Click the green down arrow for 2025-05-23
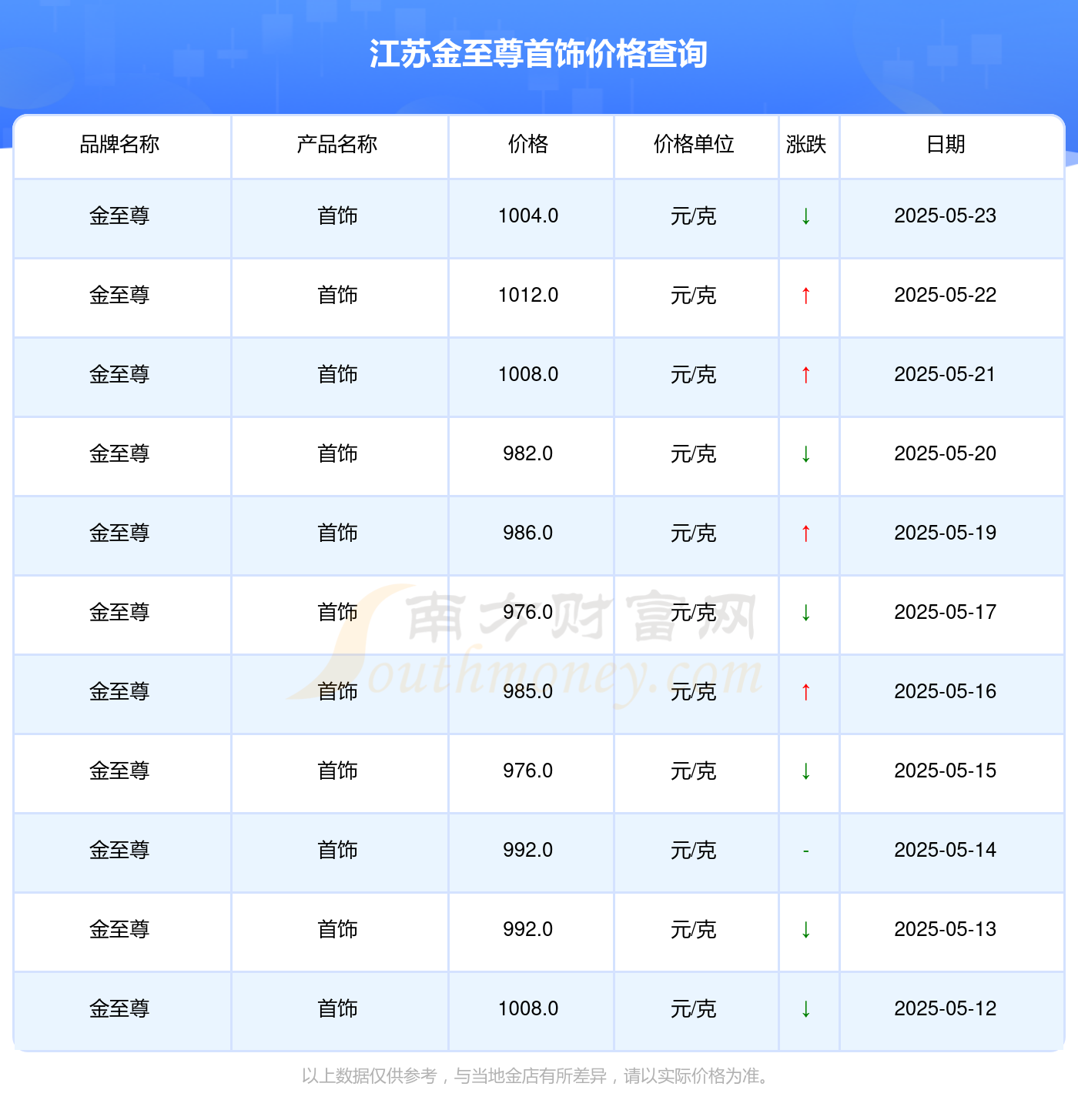 [805, 216]
